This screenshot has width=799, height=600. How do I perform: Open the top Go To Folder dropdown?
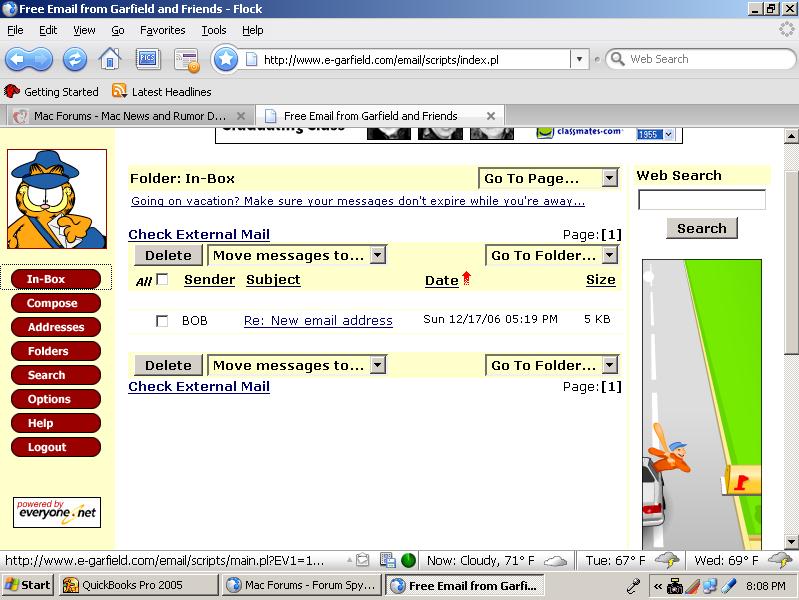click(x=552, y=255)
